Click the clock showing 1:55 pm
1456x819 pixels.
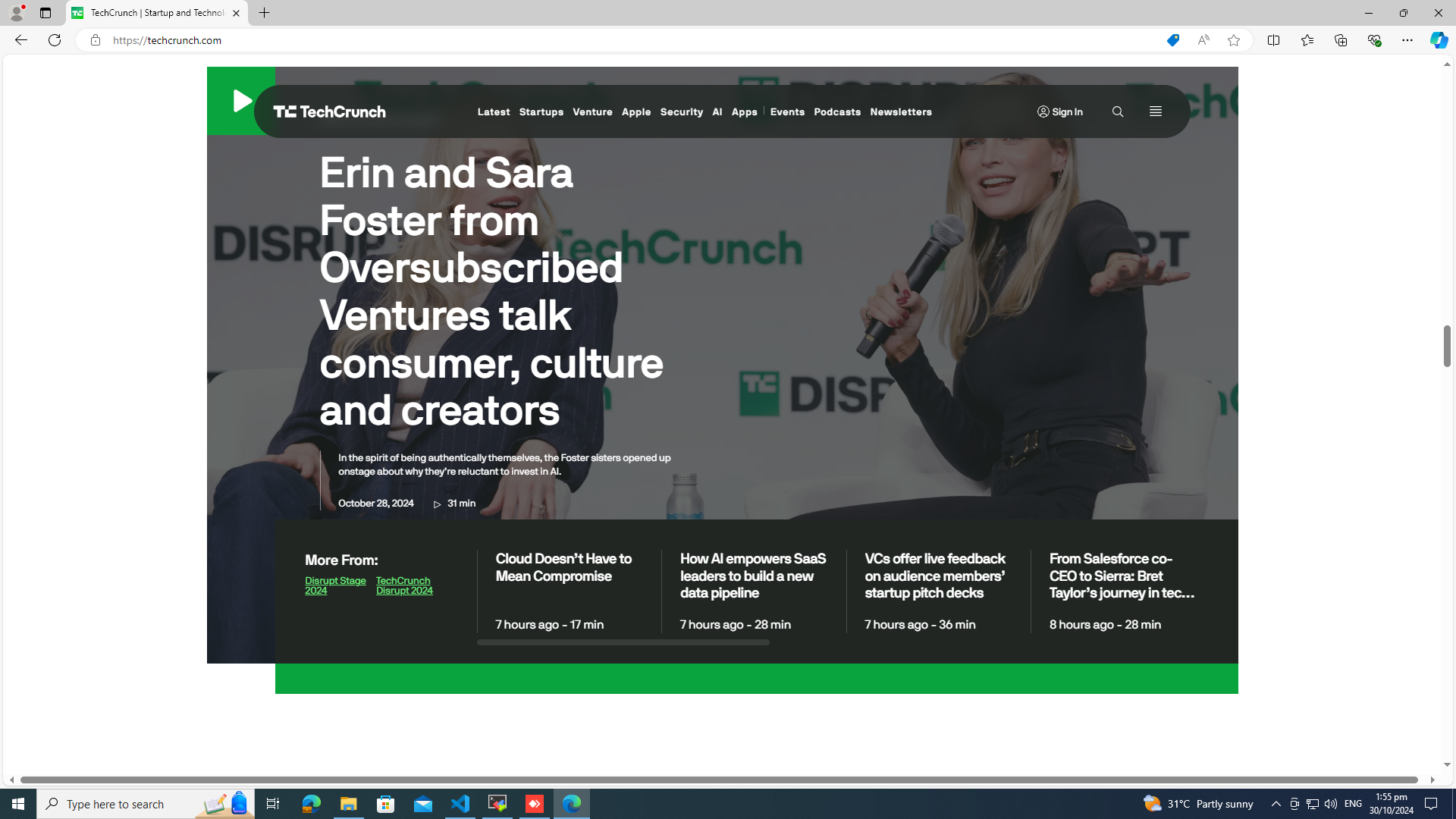click(x=1391, y=804)
